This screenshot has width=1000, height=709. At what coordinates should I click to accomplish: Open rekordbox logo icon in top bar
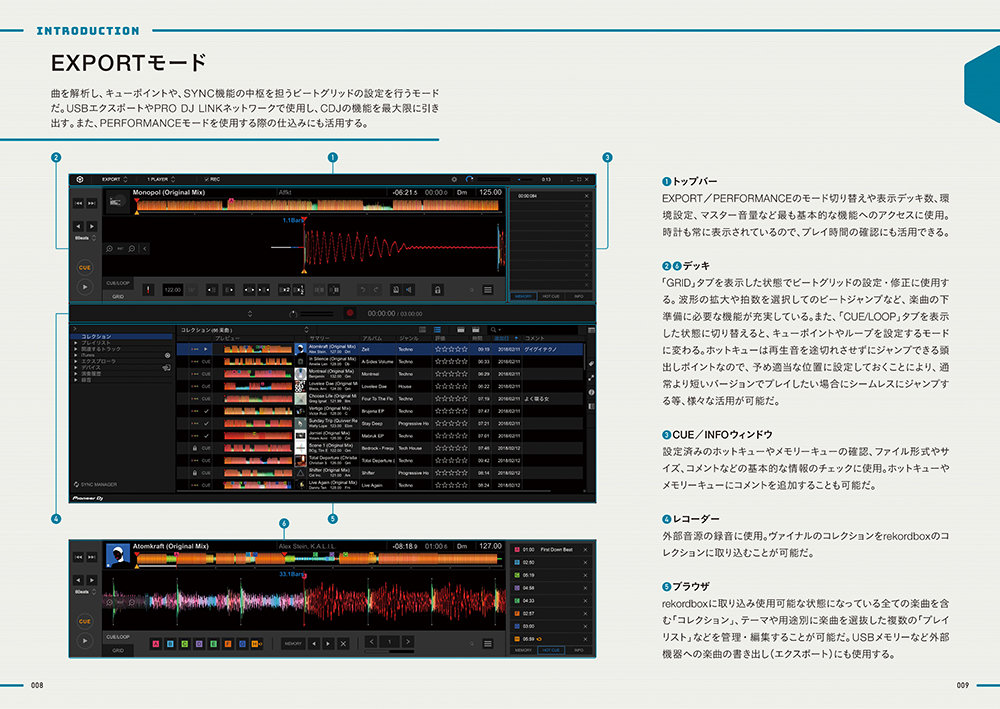tap(80, 180)
